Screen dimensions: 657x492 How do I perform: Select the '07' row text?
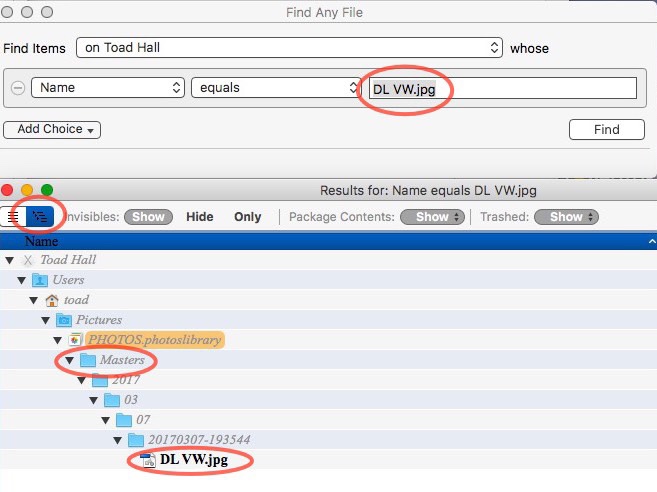coord(143,419)
